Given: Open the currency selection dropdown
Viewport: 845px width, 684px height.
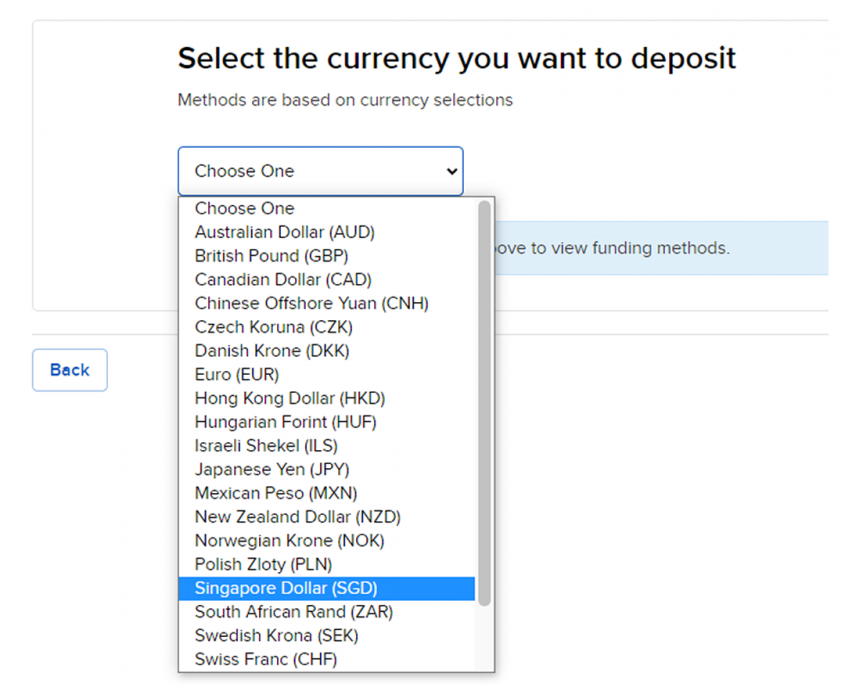Looking at the screenshot, I should 320,171.
